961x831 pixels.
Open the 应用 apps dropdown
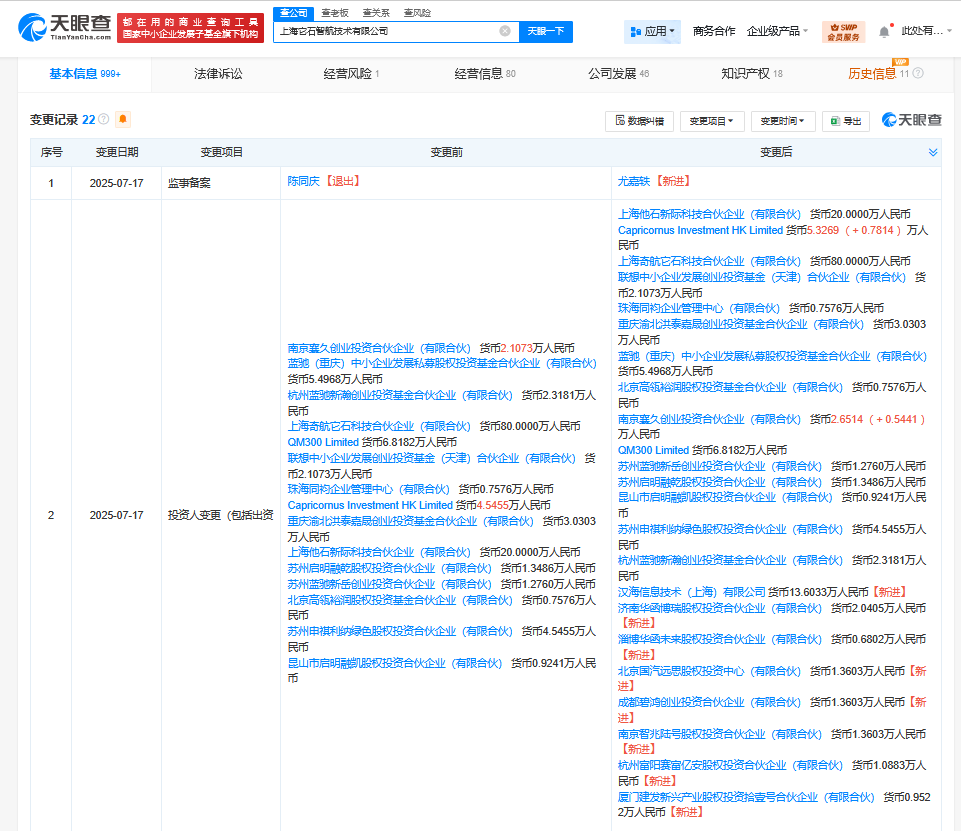(x=652, y=31)
